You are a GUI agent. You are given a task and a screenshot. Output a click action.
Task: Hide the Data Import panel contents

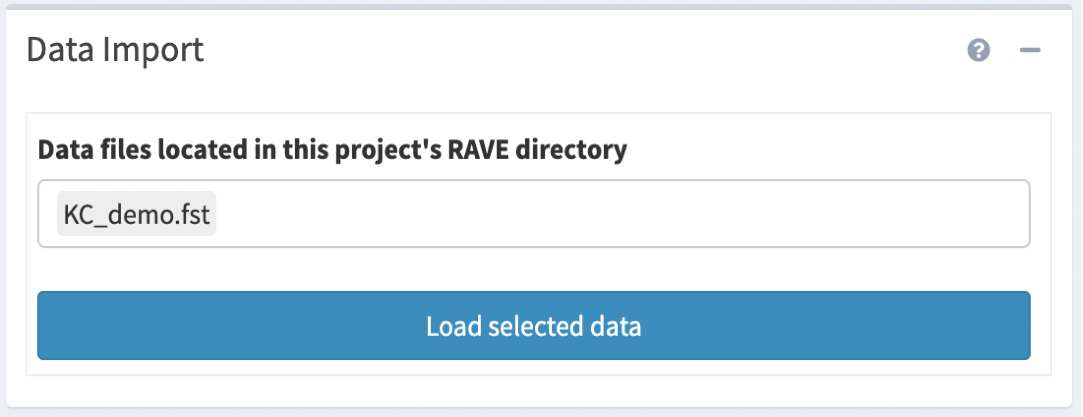(1030, 50)
